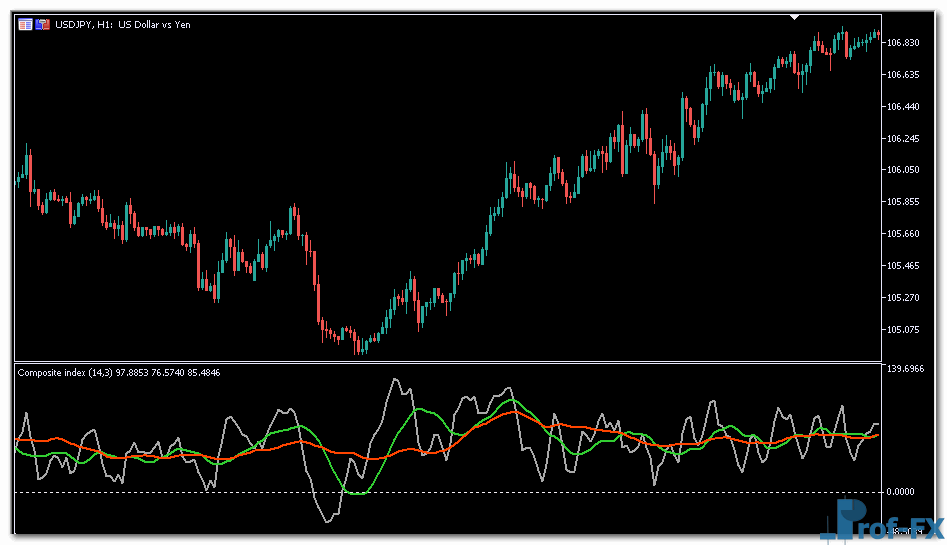Click the One-Click Trading panel icon
This screenshot has width=947, height=545.
point(43,24)
